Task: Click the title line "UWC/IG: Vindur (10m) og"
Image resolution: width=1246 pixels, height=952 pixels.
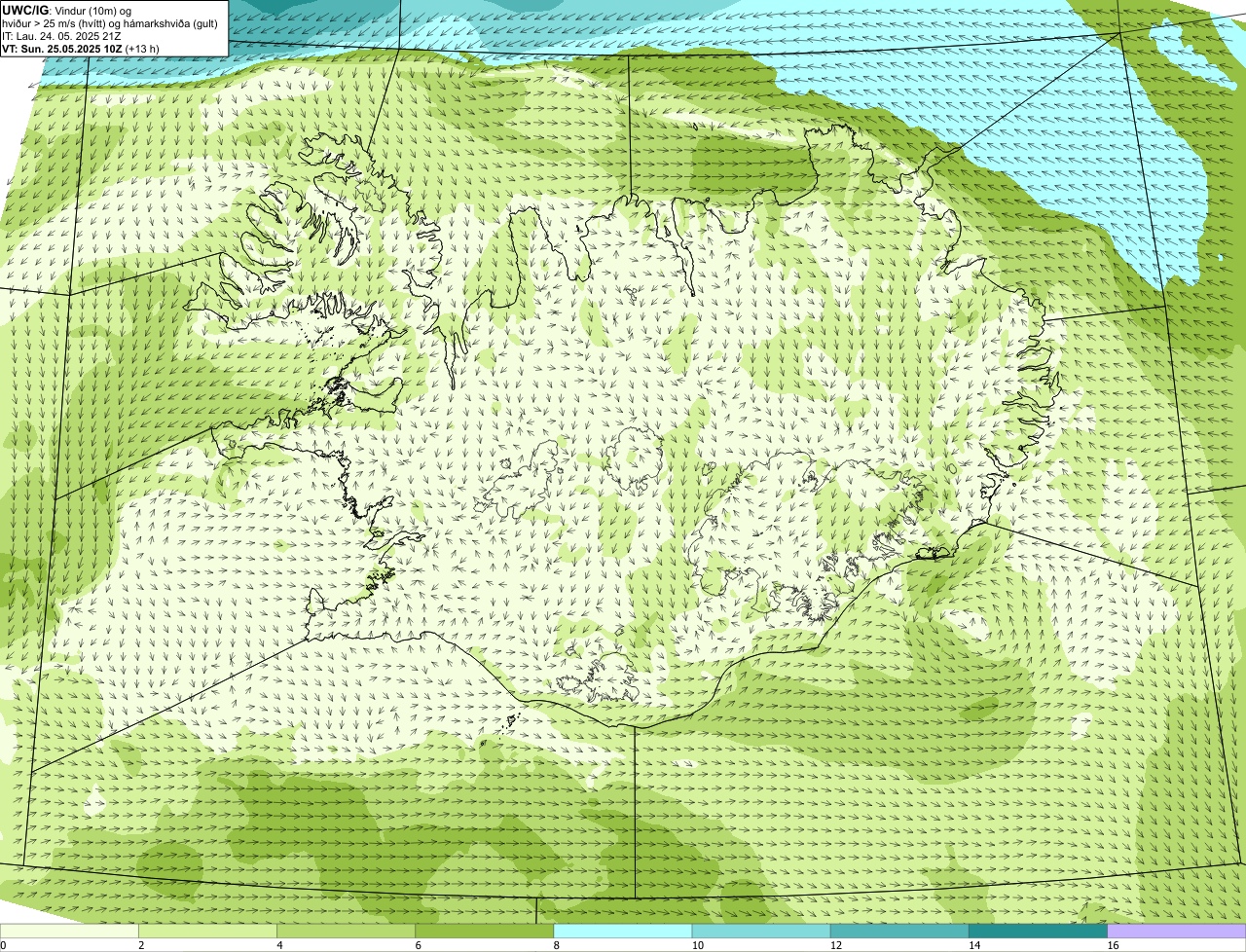Action: [x=67, y=9]
